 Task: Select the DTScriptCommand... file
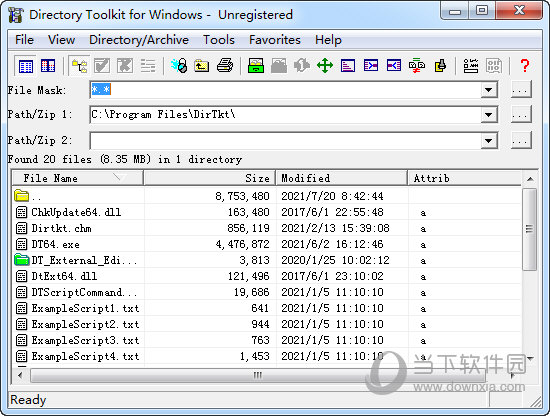[x=267, y=292]
